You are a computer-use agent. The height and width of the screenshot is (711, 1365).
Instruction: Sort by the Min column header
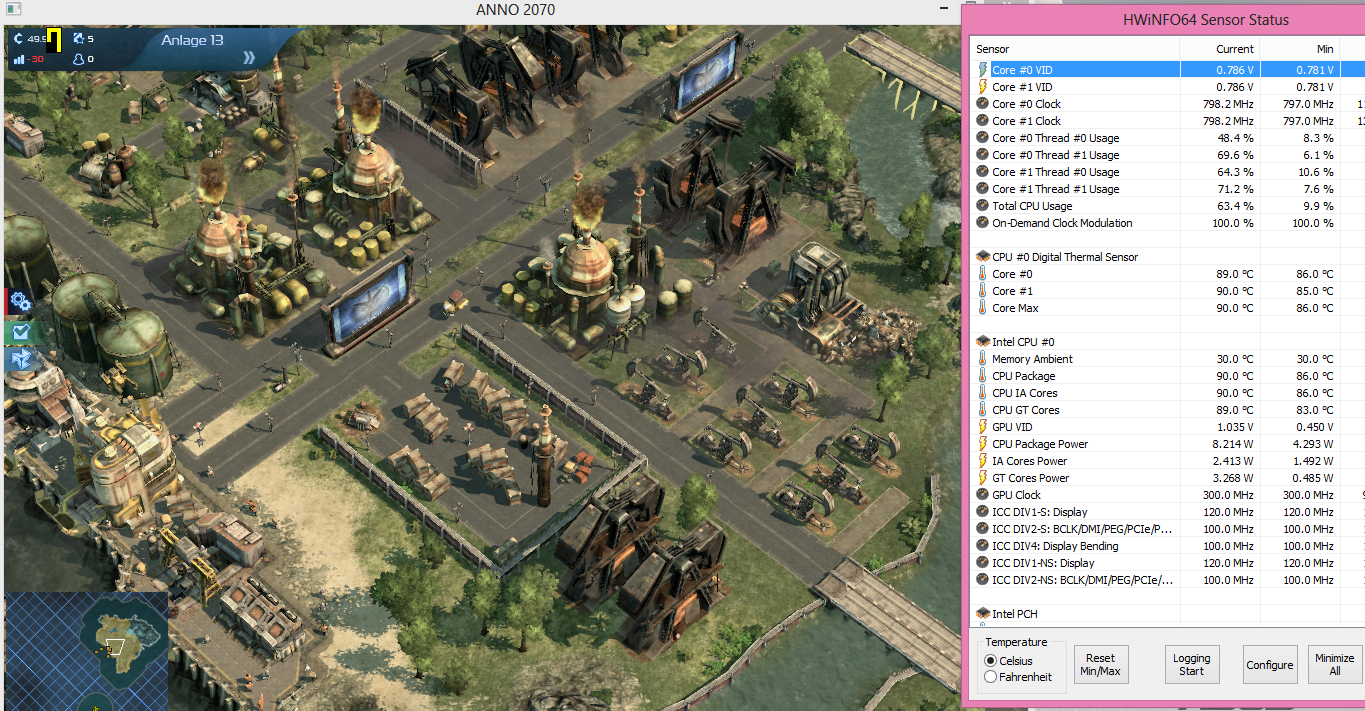tap(1299, 49)
